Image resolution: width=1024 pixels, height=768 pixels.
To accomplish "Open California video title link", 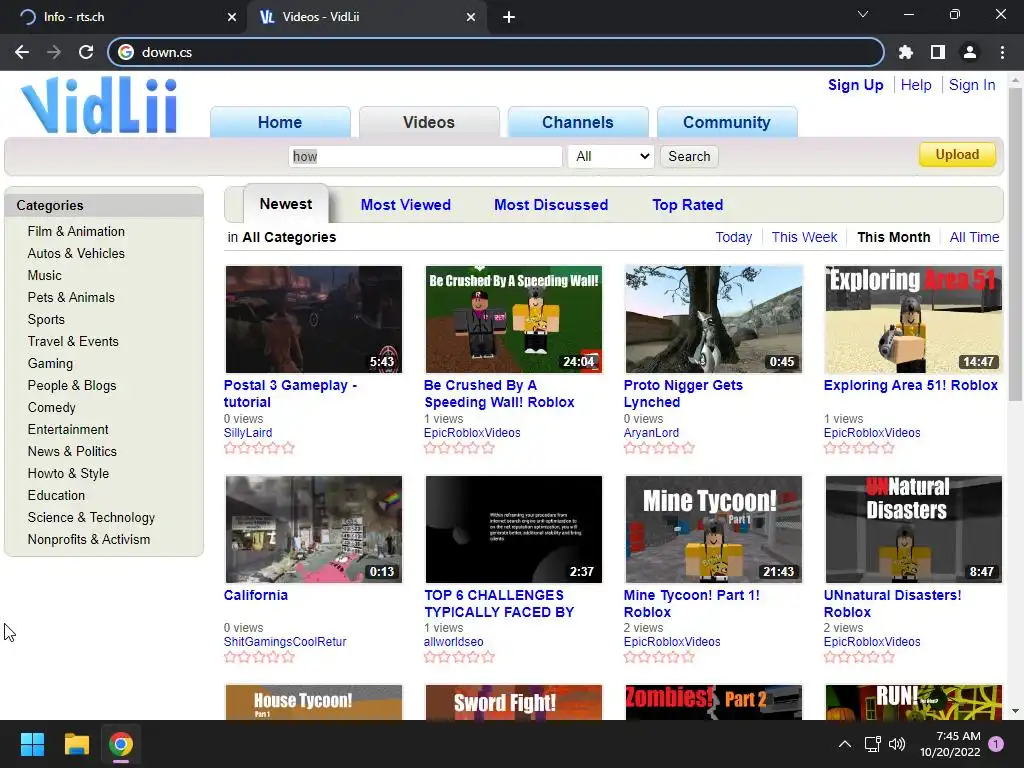I will [x=255, y=595].
